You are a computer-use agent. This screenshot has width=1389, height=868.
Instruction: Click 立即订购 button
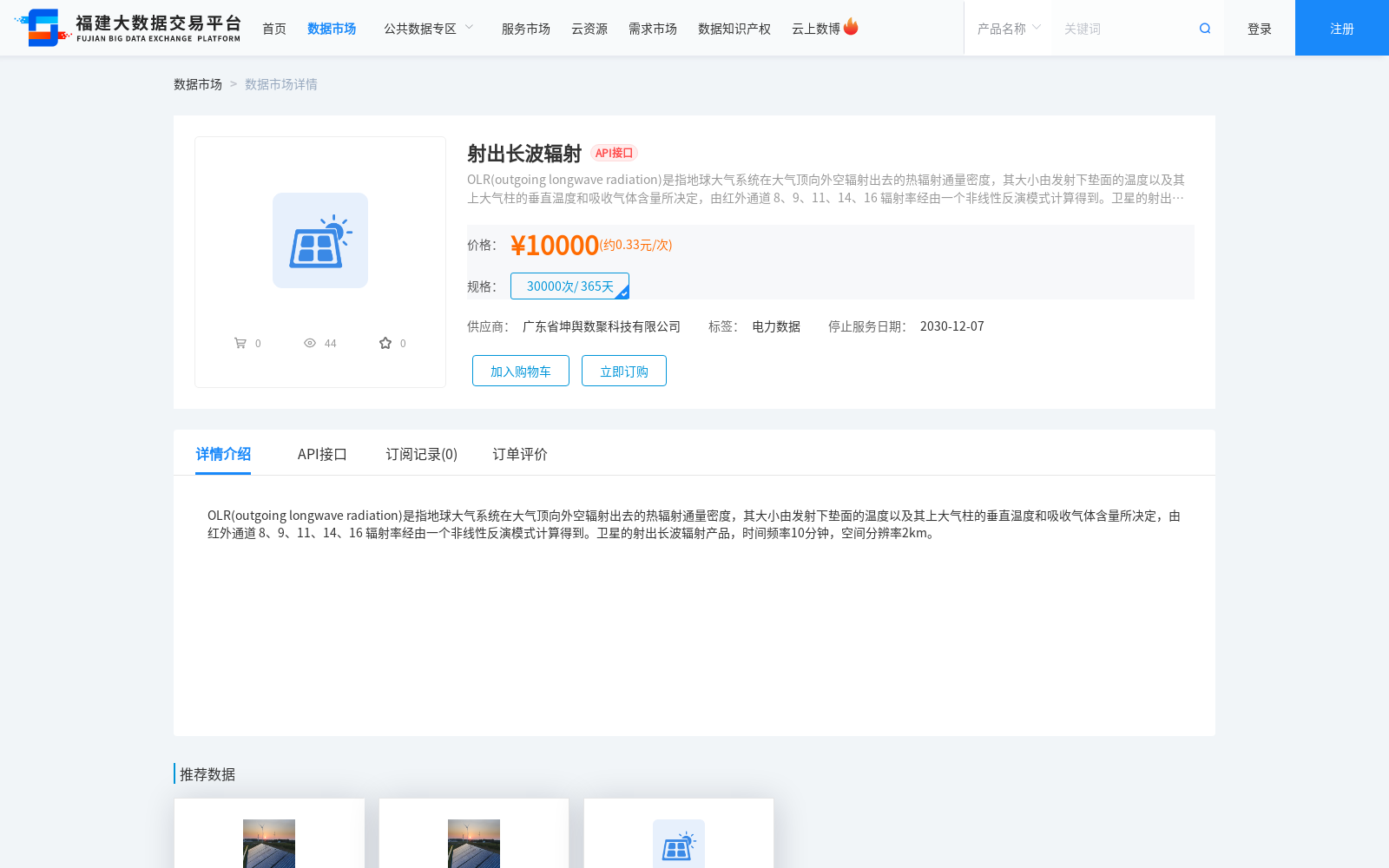624,371
